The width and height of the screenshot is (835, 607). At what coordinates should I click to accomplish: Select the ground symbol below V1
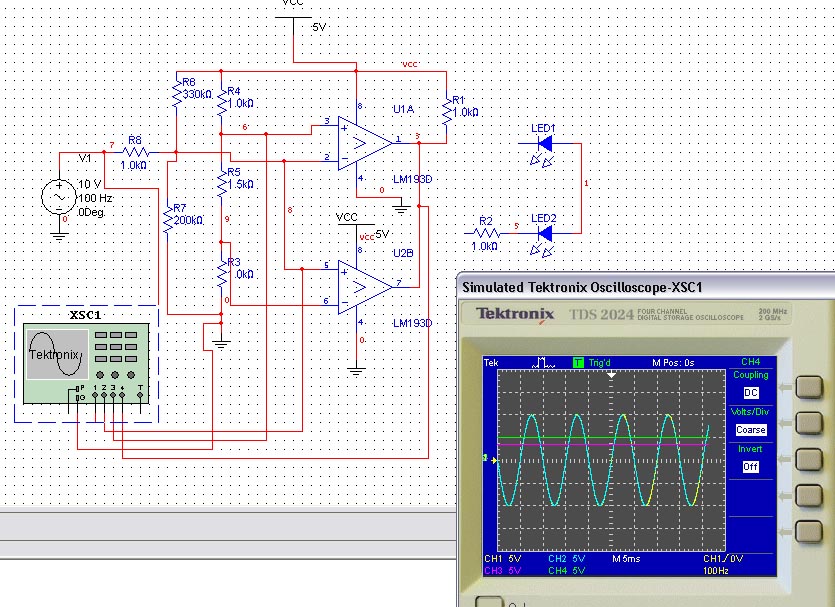tap(59, 236)
